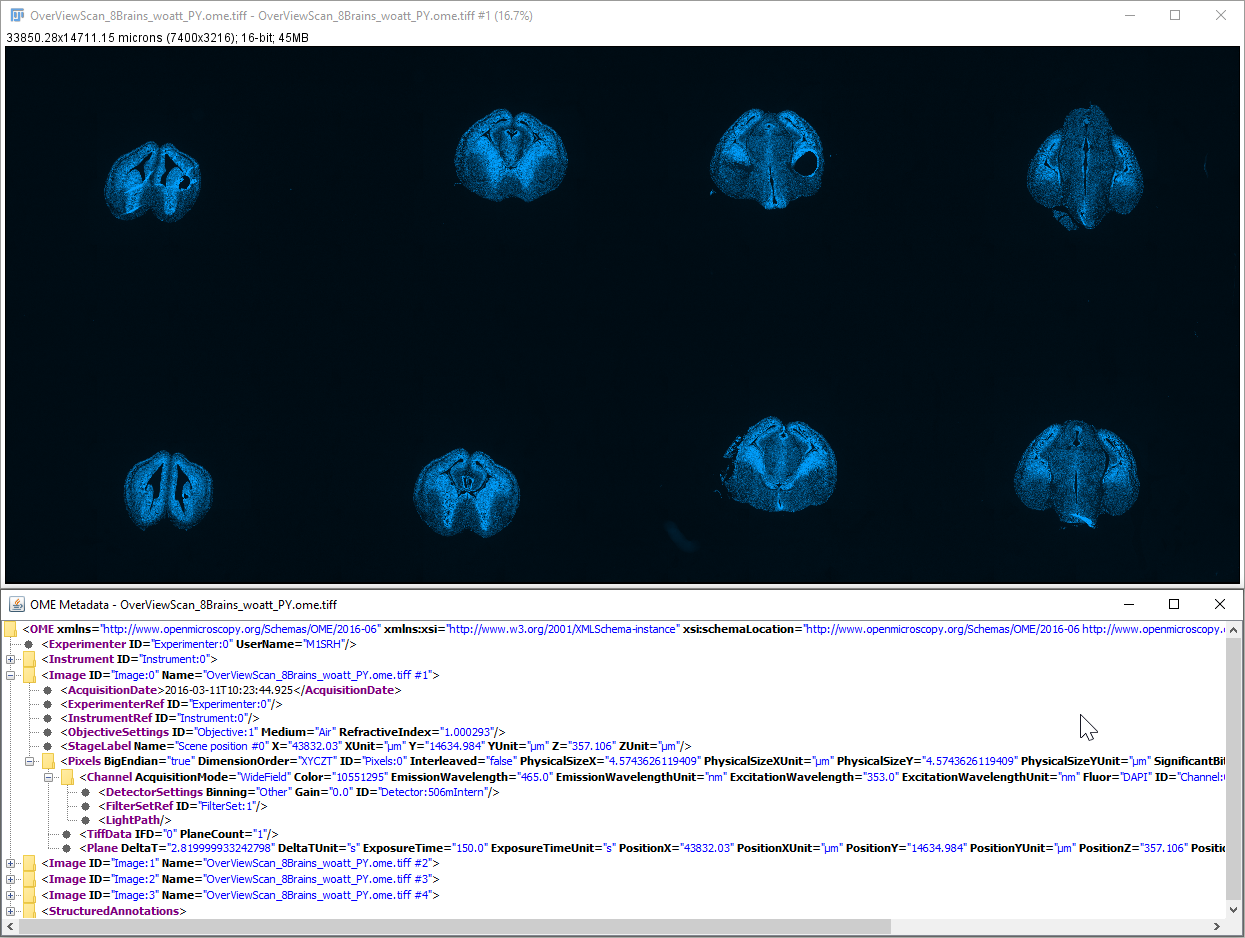
Task: Click the Plane leaf bullet icon
Action: [67, 848]
